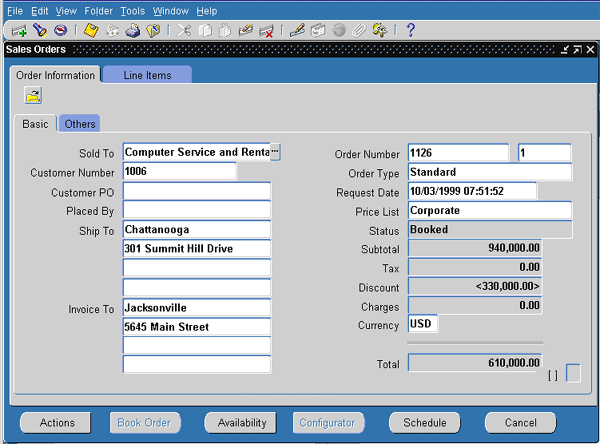The height and width of the screenshot is (444, 600).
Task: Click the Actions button
Action: tap(57, 423)
